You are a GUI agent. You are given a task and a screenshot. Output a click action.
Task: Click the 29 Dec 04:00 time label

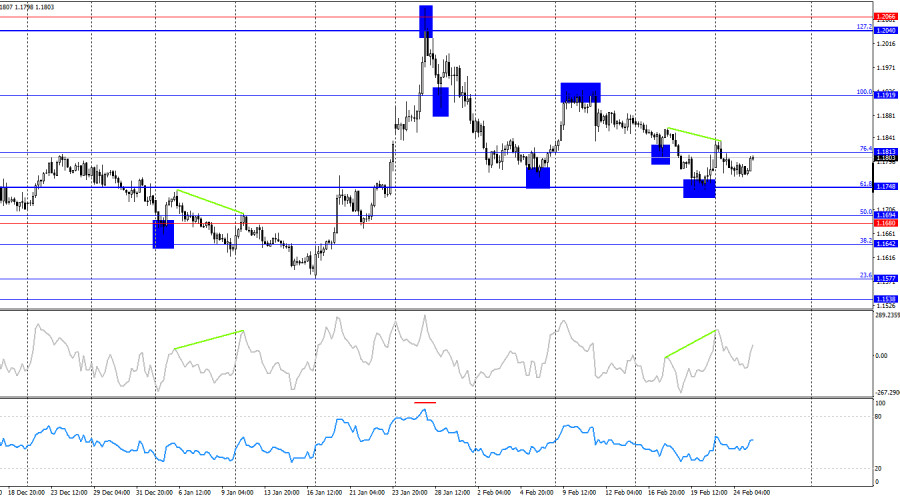click(111, 493)
